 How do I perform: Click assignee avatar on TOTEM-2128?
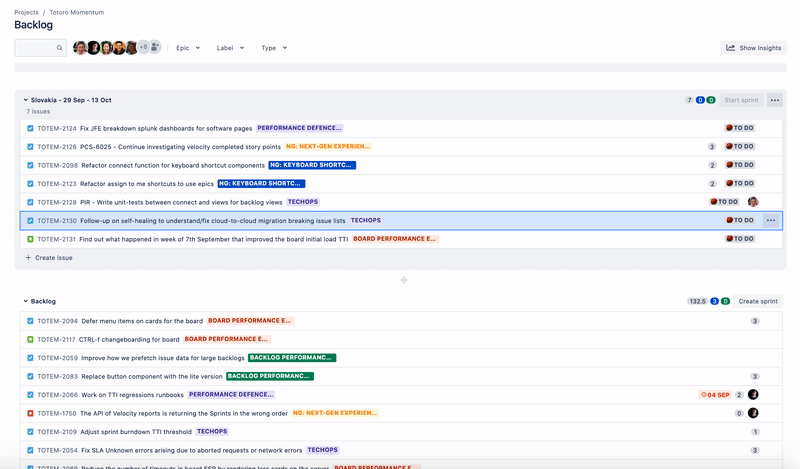coord(753,202)
